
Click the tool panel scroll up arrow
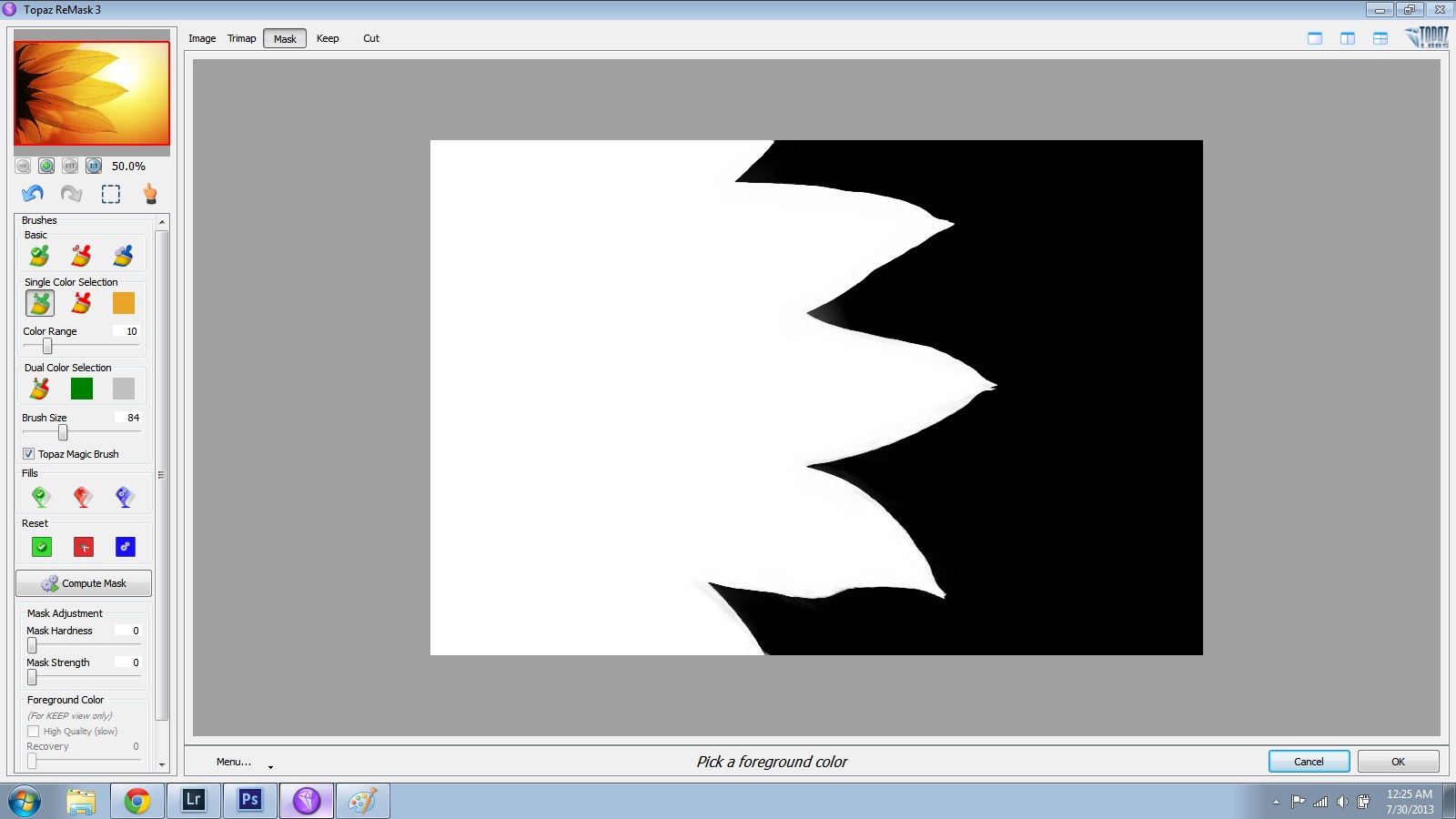[162, 222]
